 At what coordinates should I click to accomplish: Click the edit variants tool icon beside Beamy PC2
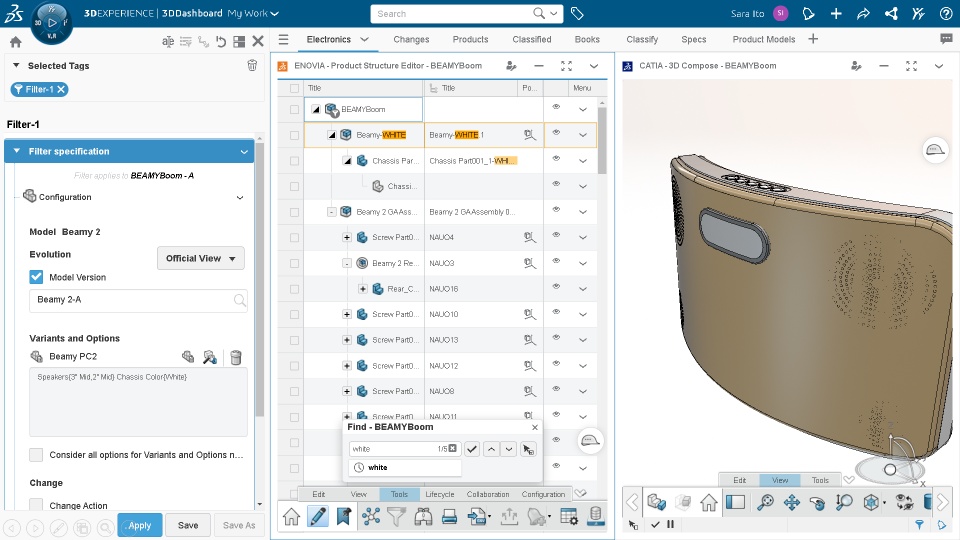209,357
